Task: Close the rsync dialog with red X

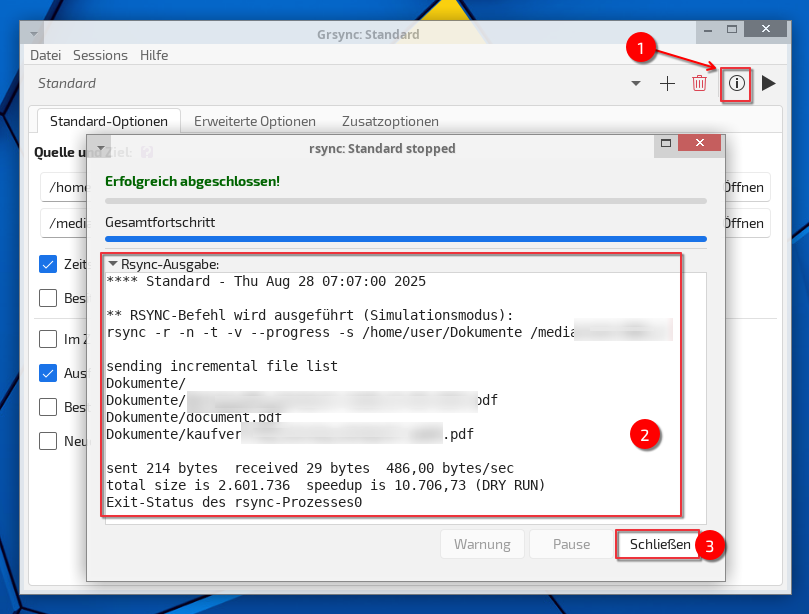Action: [x=700, y=143]
